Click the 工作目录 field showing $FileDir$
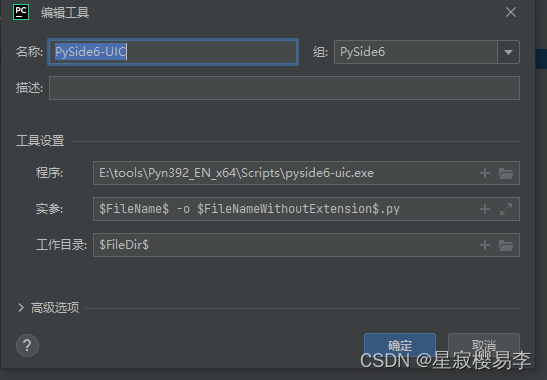The height and width of the screenshot is (380, 547). pos(306,245)
